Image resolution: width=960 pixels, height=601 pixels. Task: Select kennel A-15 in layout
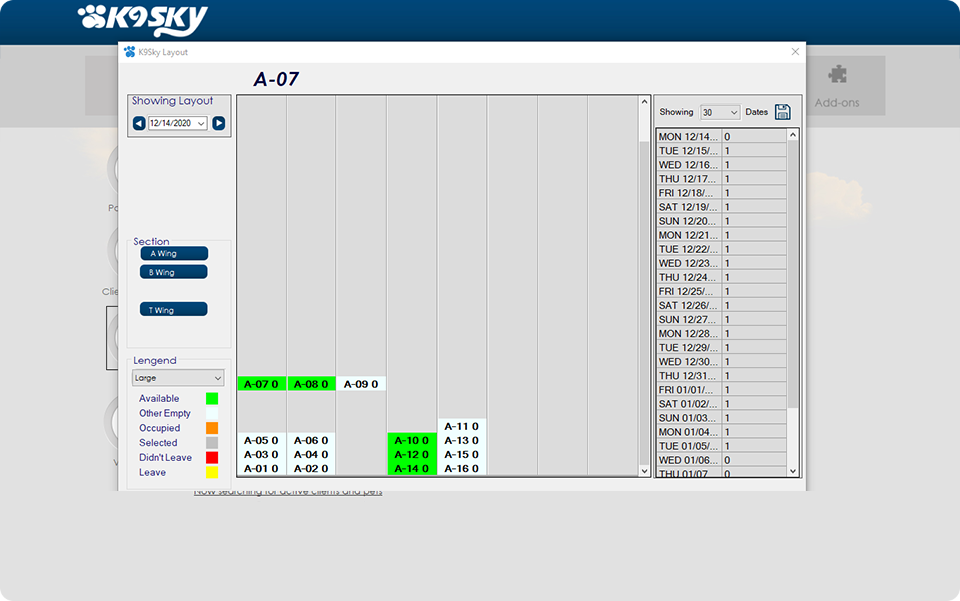point(462,454)
